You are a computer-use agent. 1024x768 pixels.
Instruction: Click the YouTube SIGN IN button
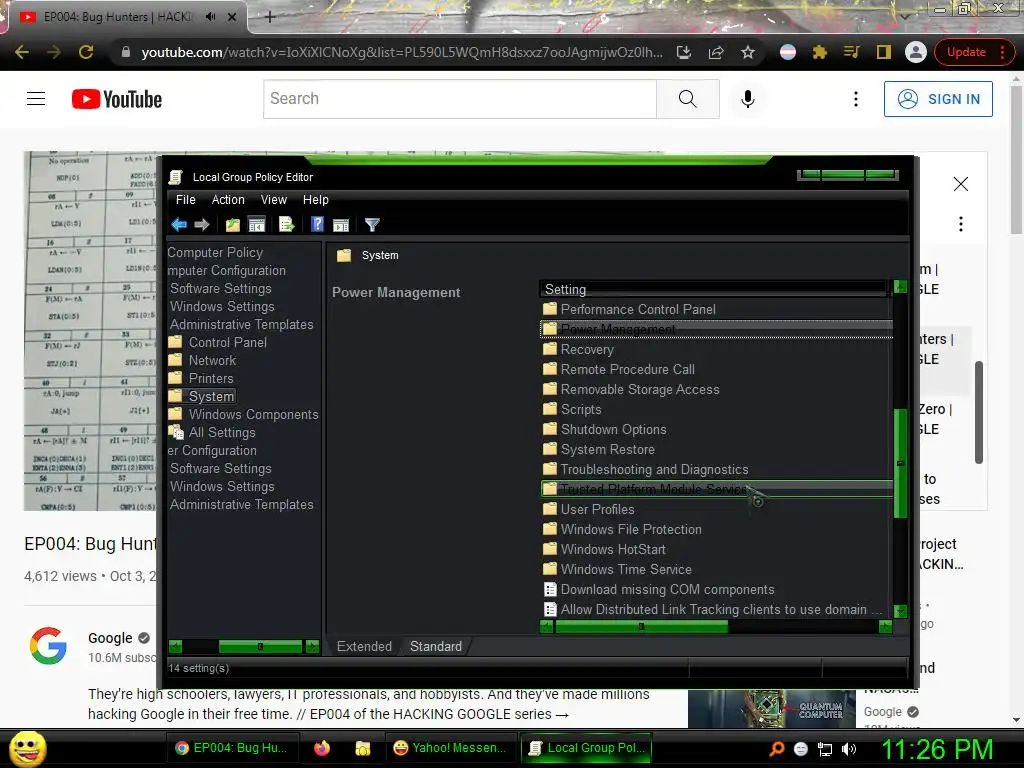[x=938, y=99]
